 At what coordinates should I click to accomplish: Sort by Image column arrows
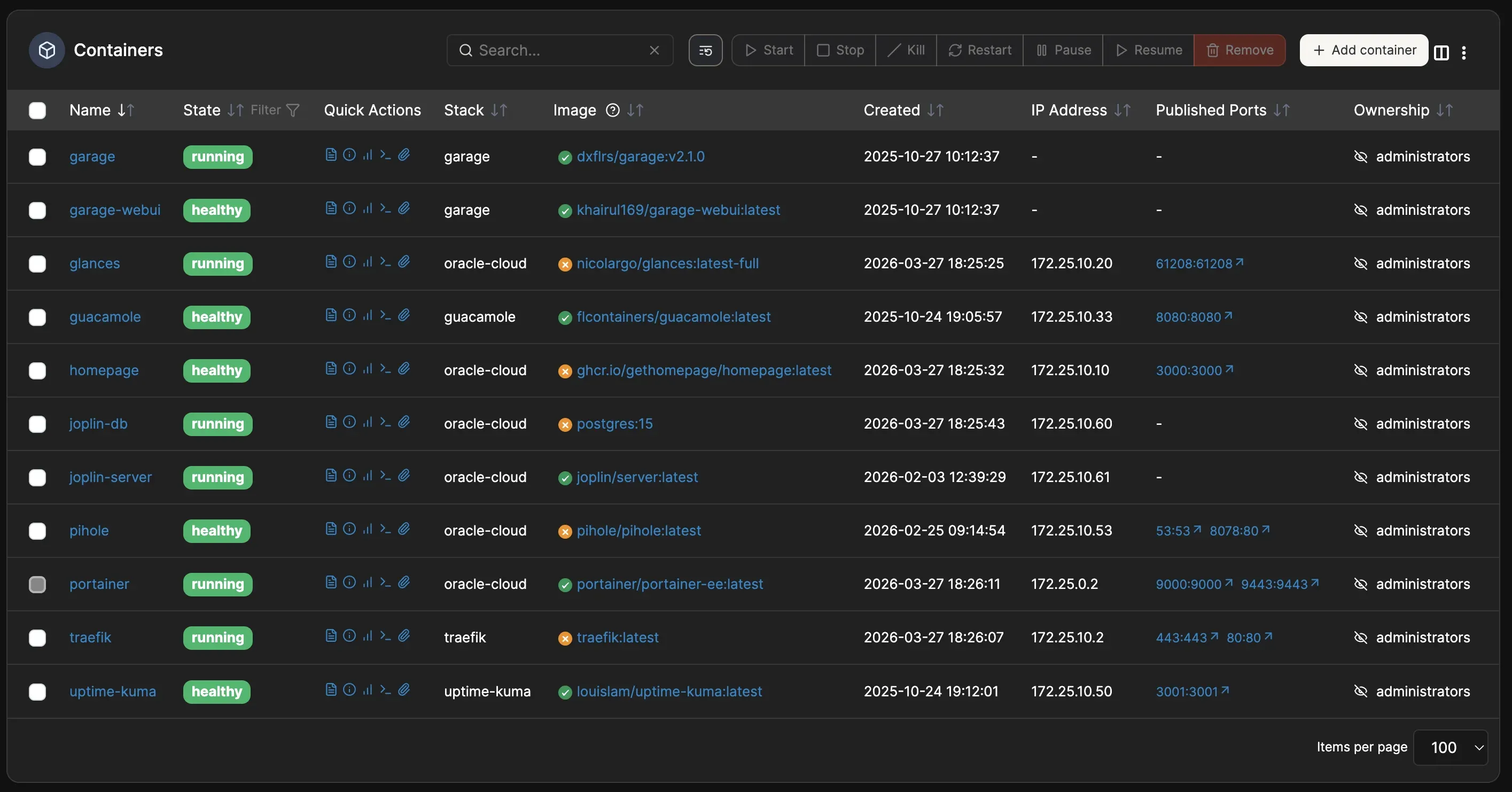[635, 110]
